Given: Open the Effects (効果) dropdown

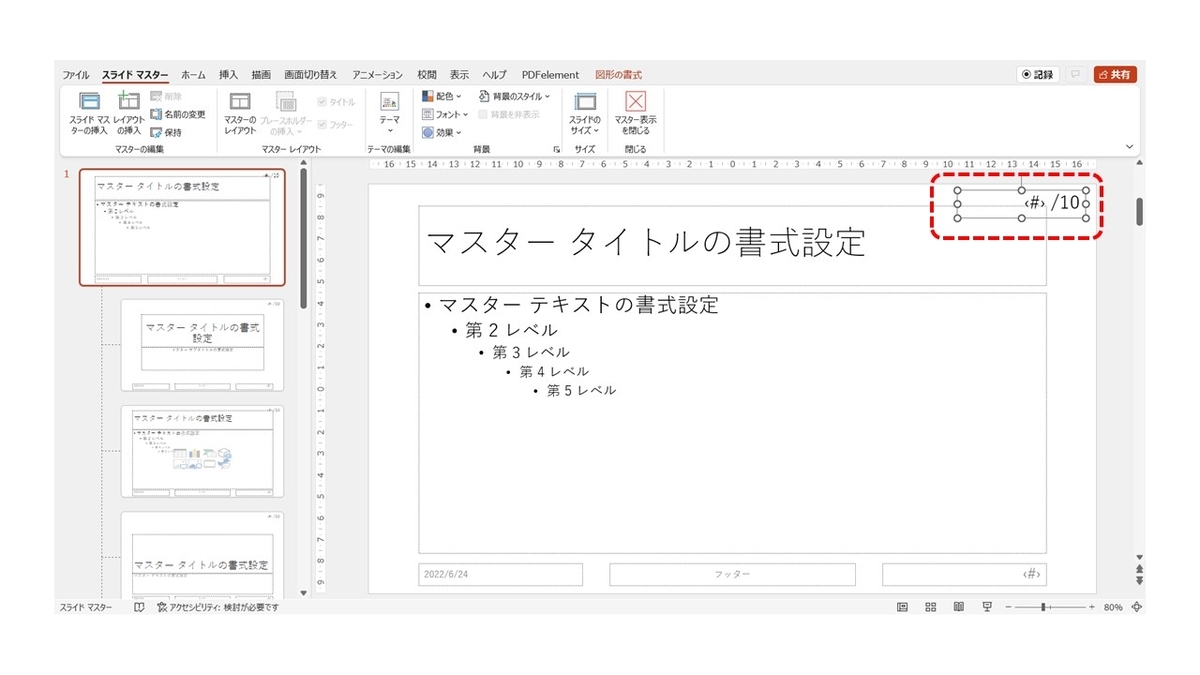Looking at the screenshot, I should 440,132.
